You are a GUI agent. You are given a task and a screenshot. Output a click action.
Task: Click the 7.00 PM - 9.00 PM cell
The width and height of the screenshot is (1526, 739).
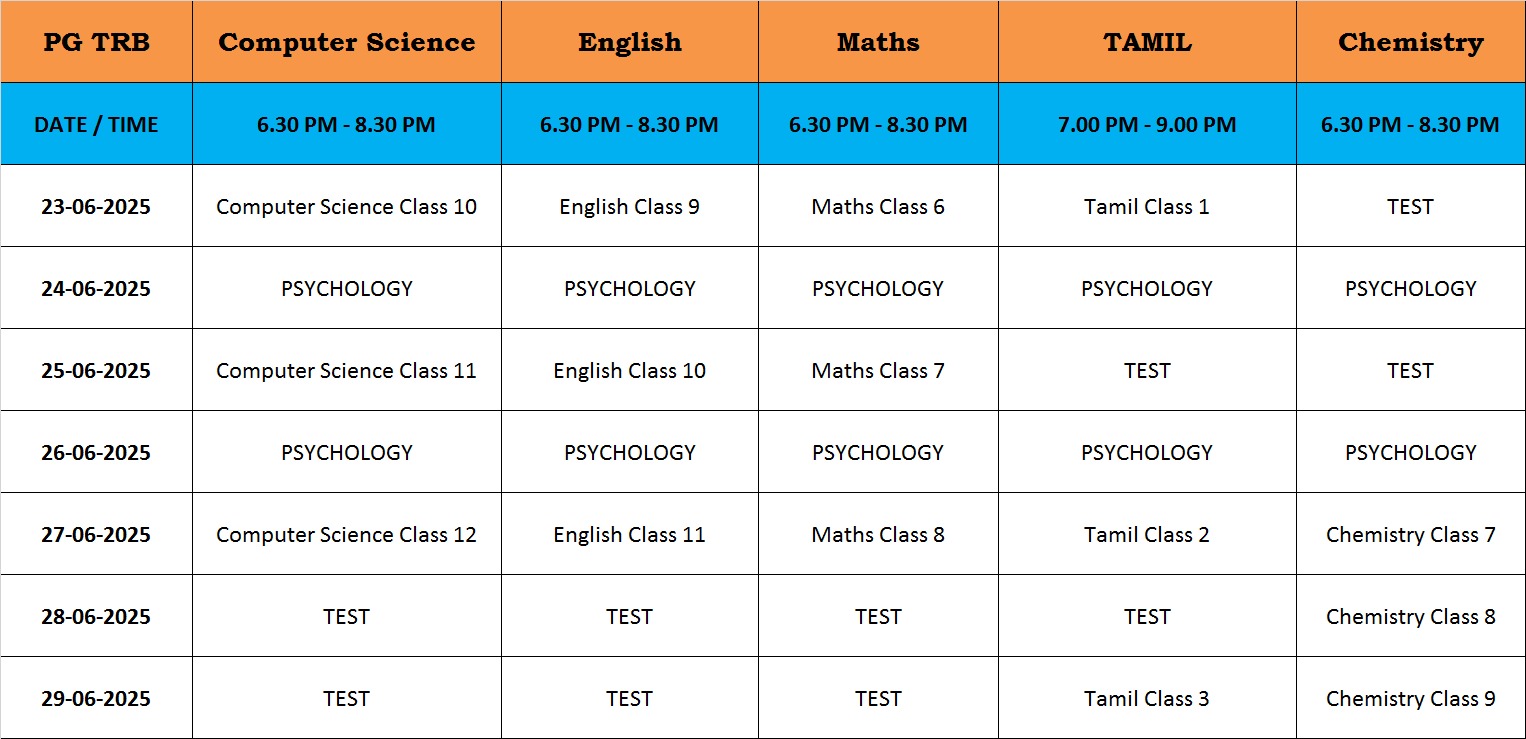pyautogui.click(x=1147, y=124)
